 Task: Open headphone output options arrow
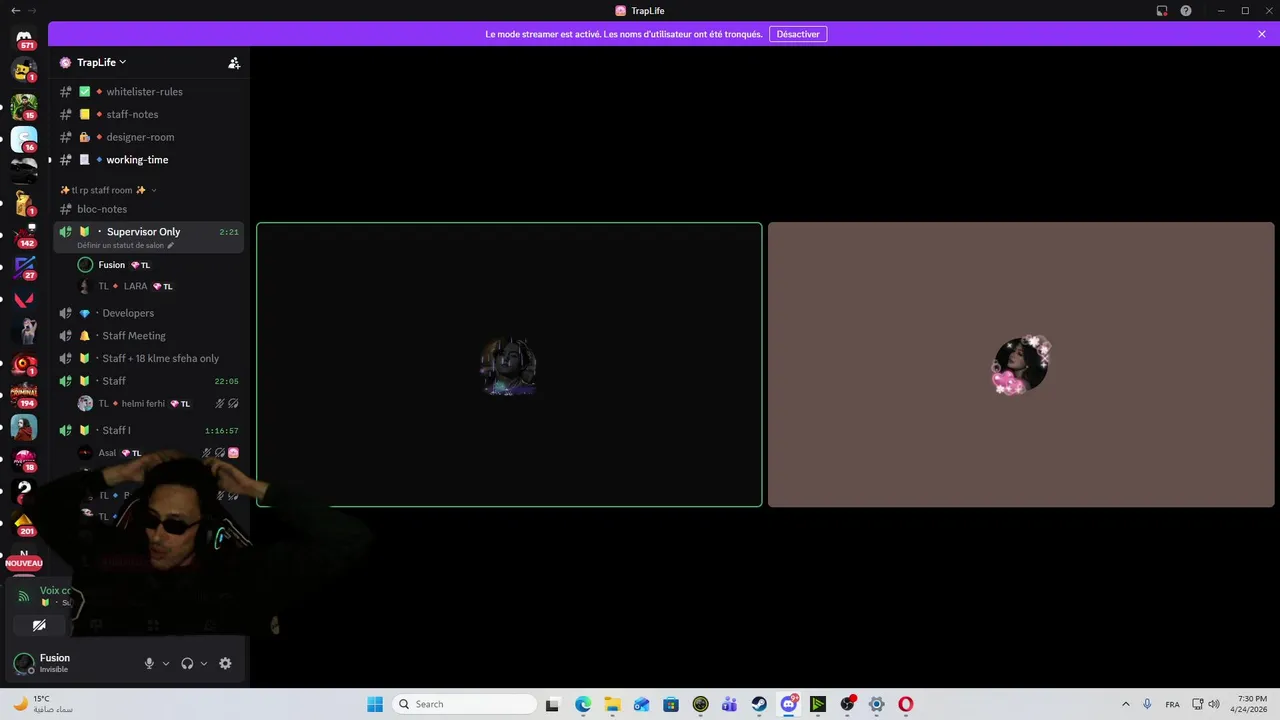204,663
